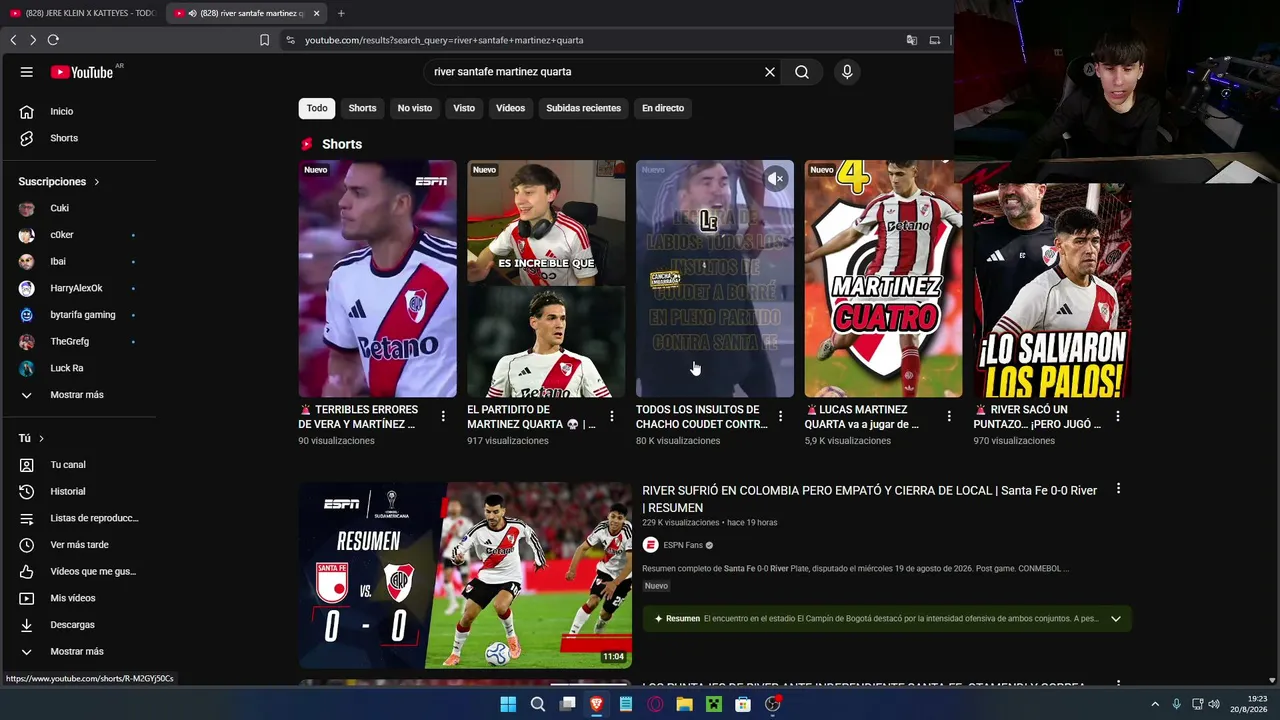The width and height of the screenshot is (1280, 720).
Task: Open the Windows Start menu
Action: tap(508, 704)
